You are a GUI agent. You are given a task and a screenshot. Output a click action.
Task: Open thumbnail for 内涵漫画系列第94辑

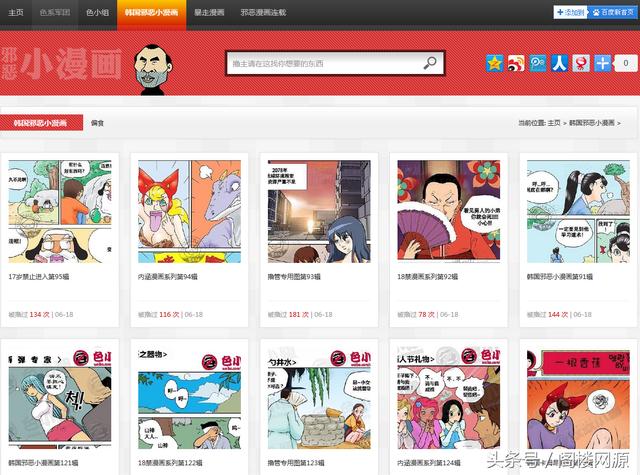tap(189, 211)
